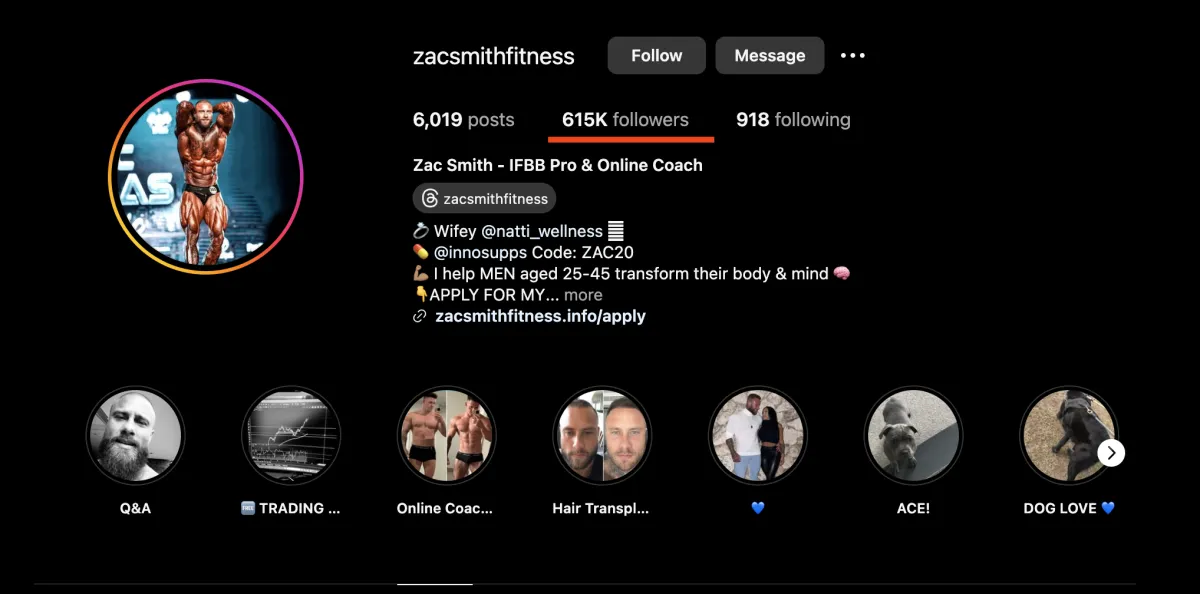Open the blue heart couple highlight
This screenshot has height=594, width=1200.
pyautogui.click(x=757, y=436)
